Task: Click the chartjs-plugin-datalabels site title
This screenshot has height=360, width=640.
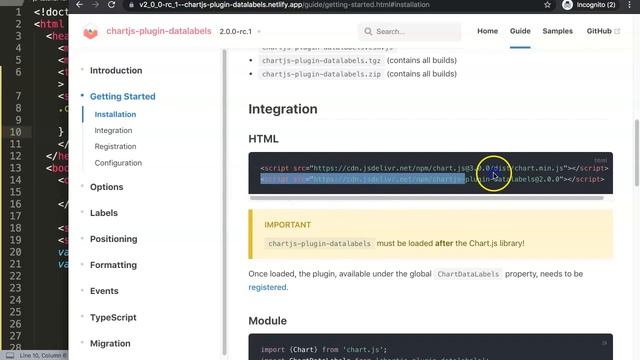Action: 159,31
